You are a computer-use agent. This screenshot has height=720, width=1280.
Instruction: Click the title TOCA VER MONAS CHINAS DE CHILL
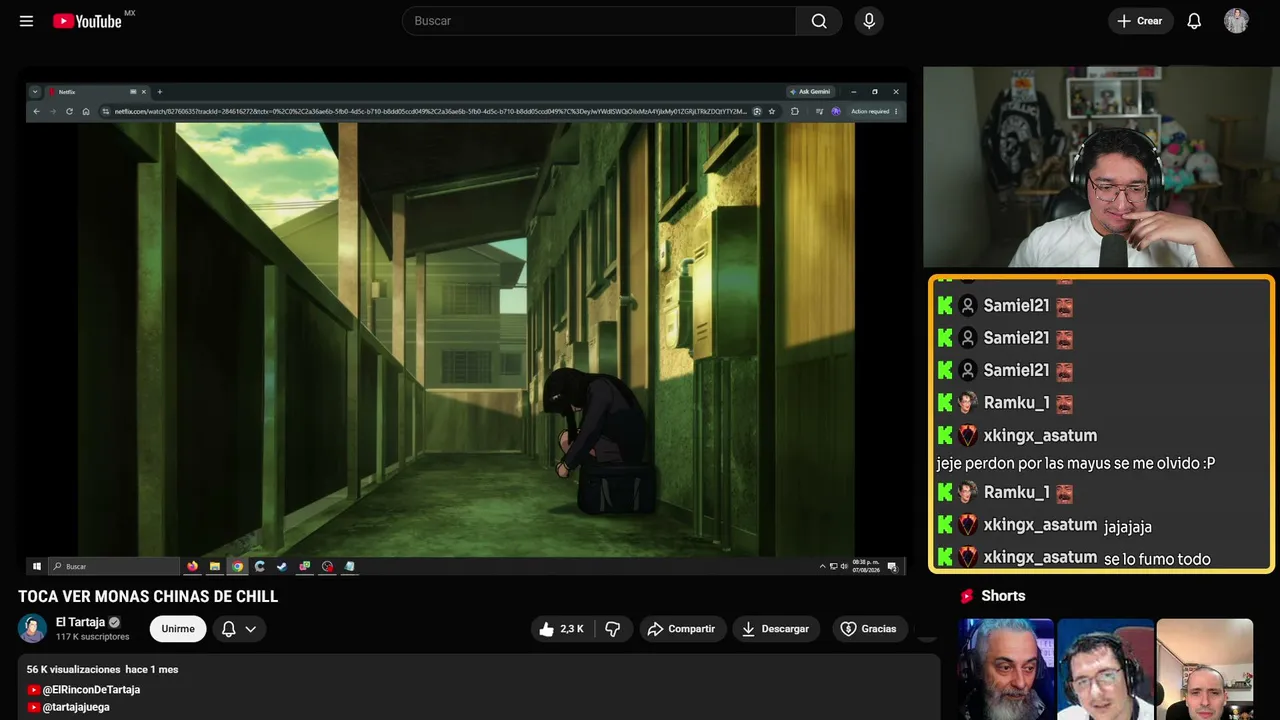pos(148,597)
